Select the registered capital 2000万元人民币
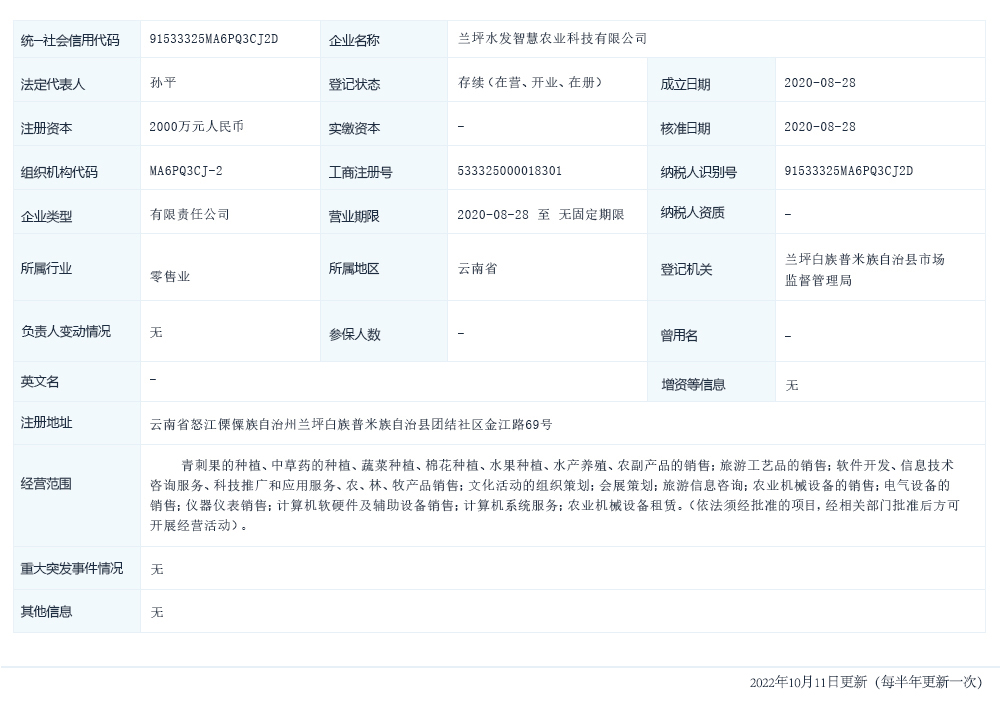Viewport: 1000px width, 704px height. coord(197,127)
